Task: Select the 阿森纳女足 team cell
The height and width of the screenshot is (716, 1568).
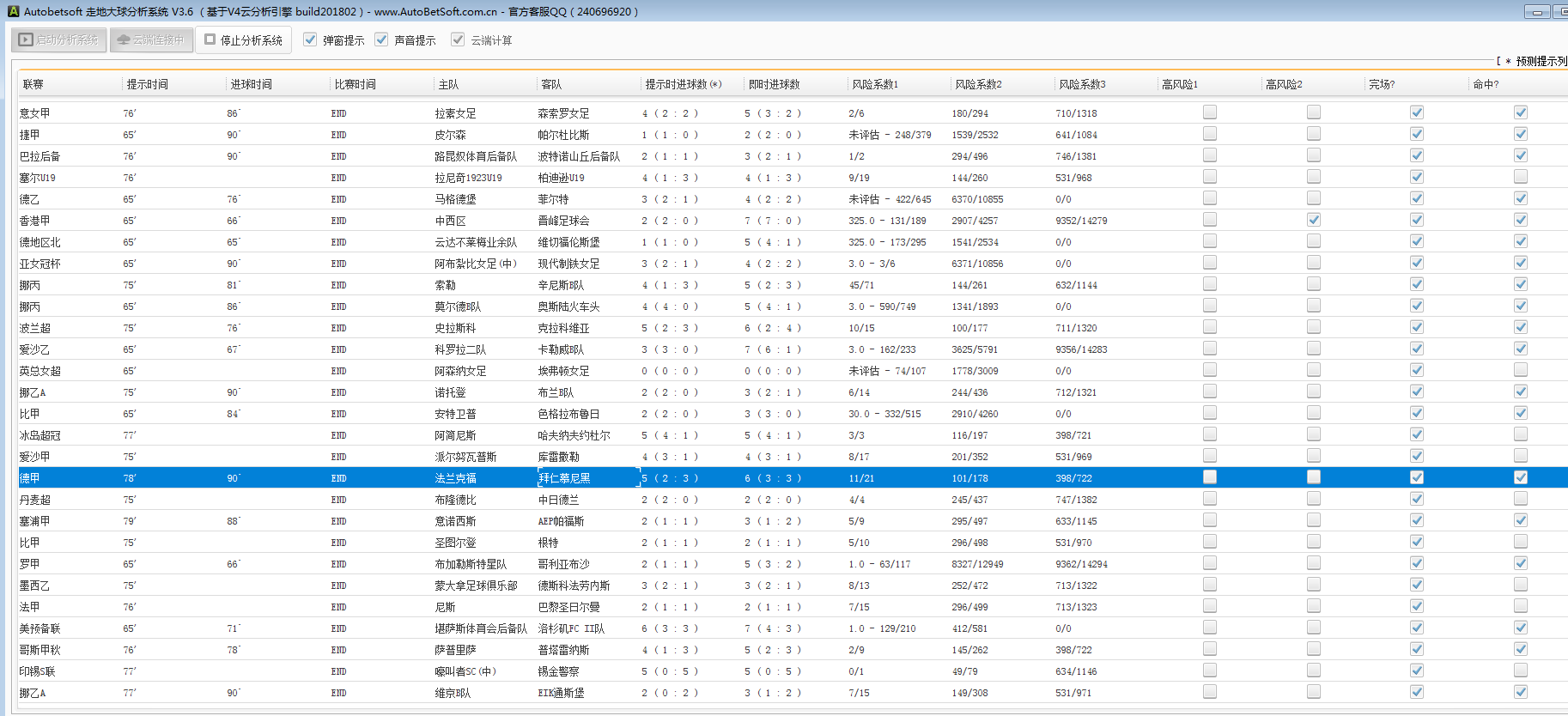Action: 460,371
